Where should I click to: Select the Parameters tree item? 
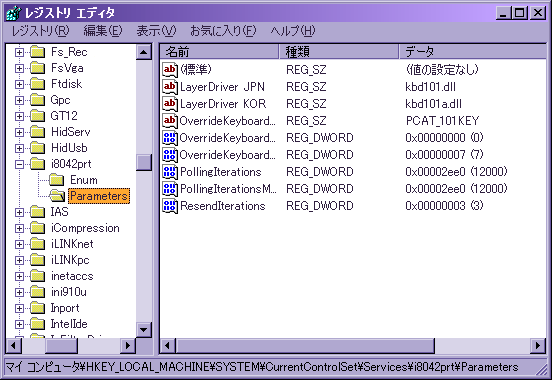point(99,196)
